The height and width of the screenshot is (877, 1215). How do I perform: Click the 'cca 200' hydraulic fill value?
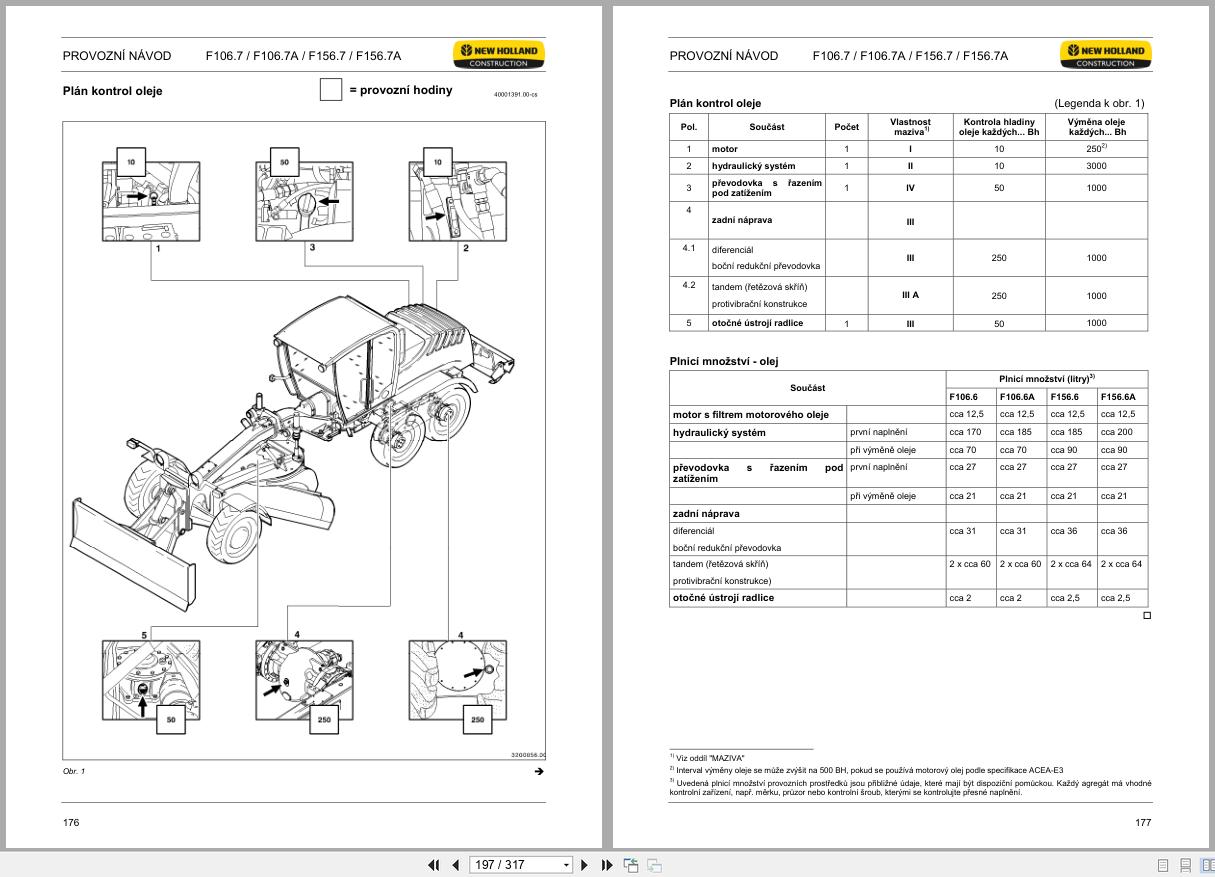tap(1116, 432)
